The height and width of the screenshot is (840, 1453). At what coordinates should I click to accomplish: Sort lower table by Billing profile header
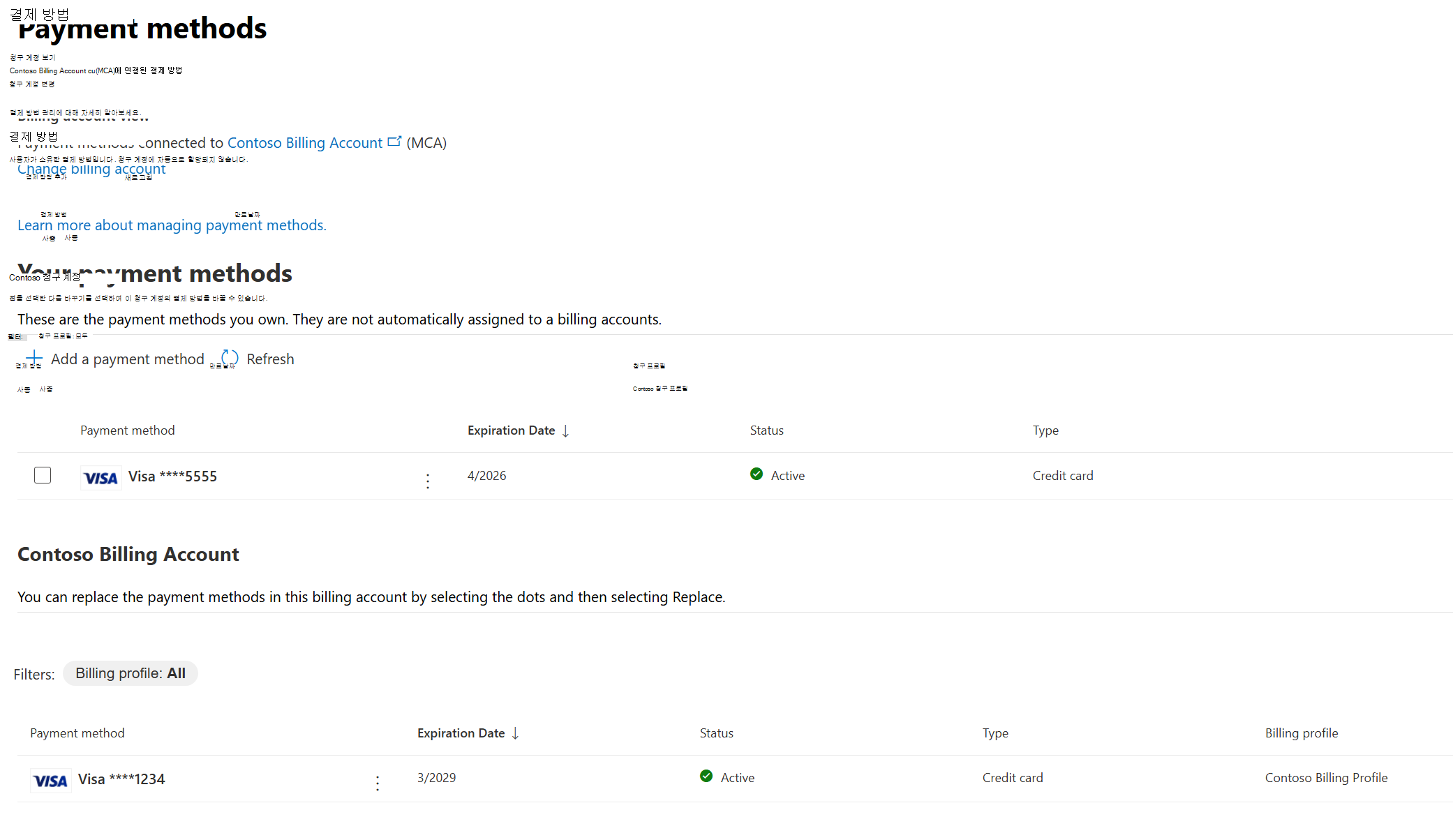(x=1302, y=733)
